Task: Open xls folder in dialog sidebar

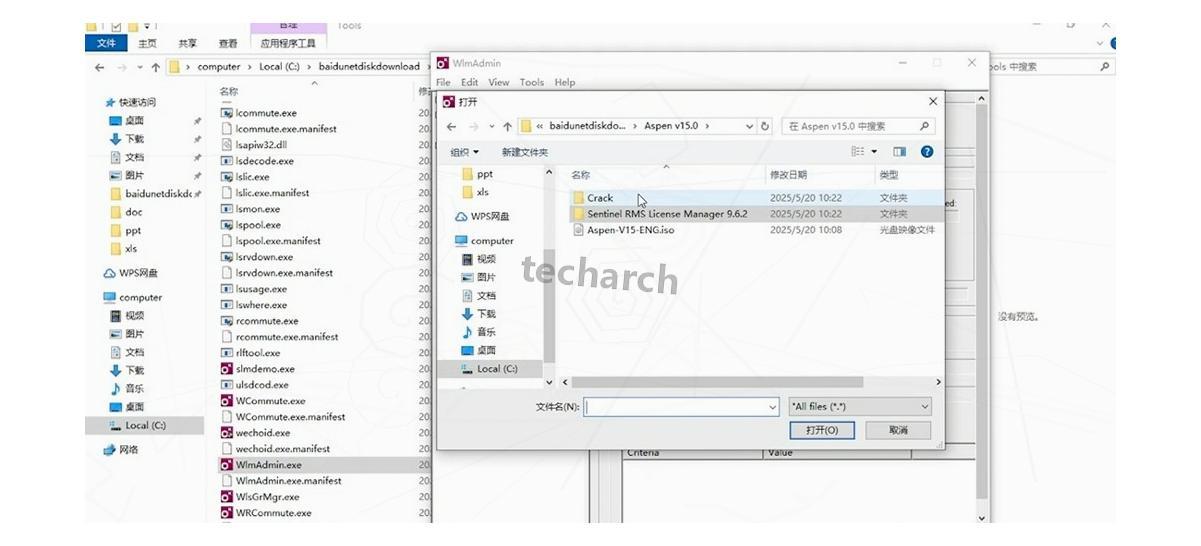Action: click(476, 192)
